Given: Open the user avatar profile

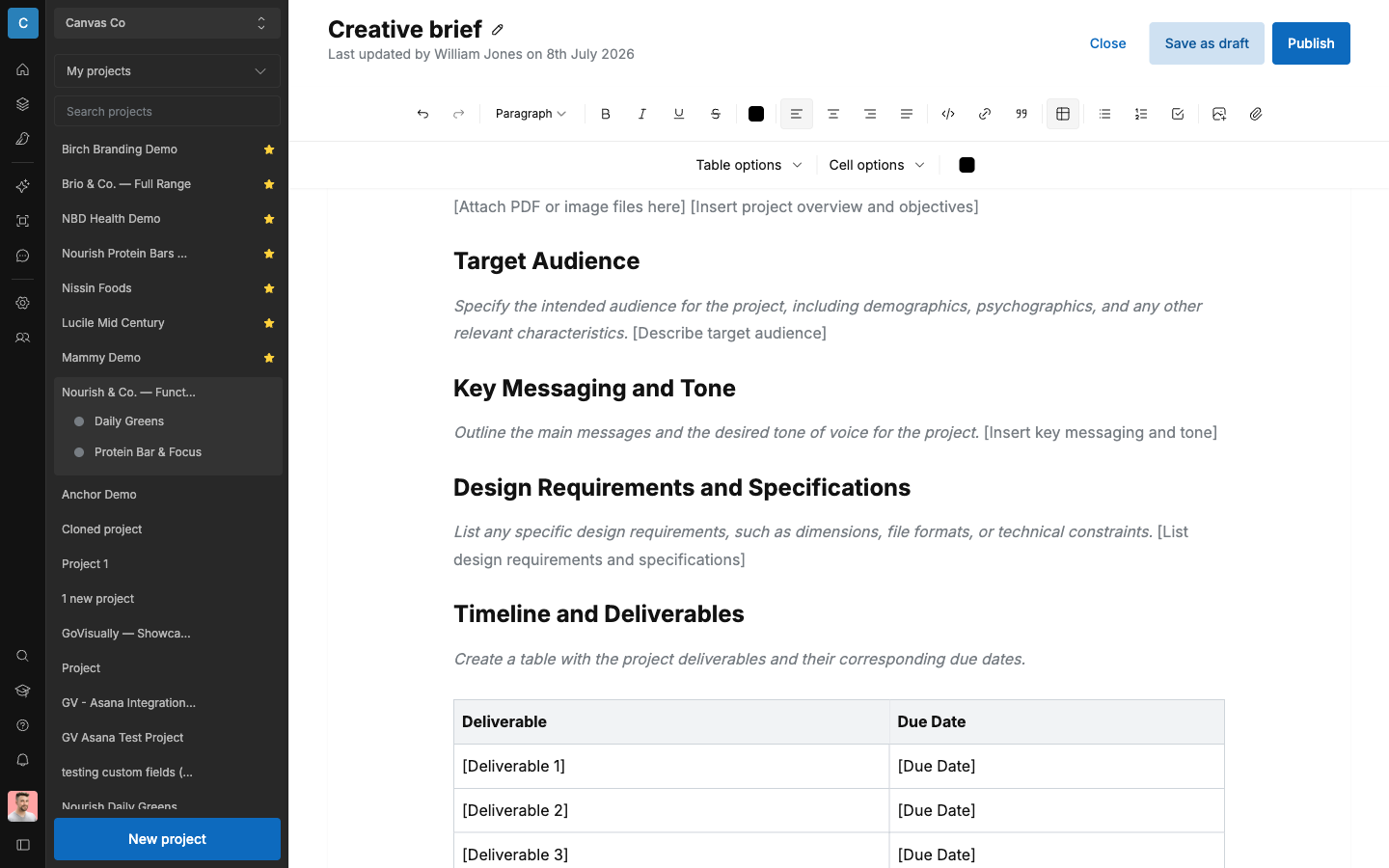Looking at the screenshot, I should (23, 806).
